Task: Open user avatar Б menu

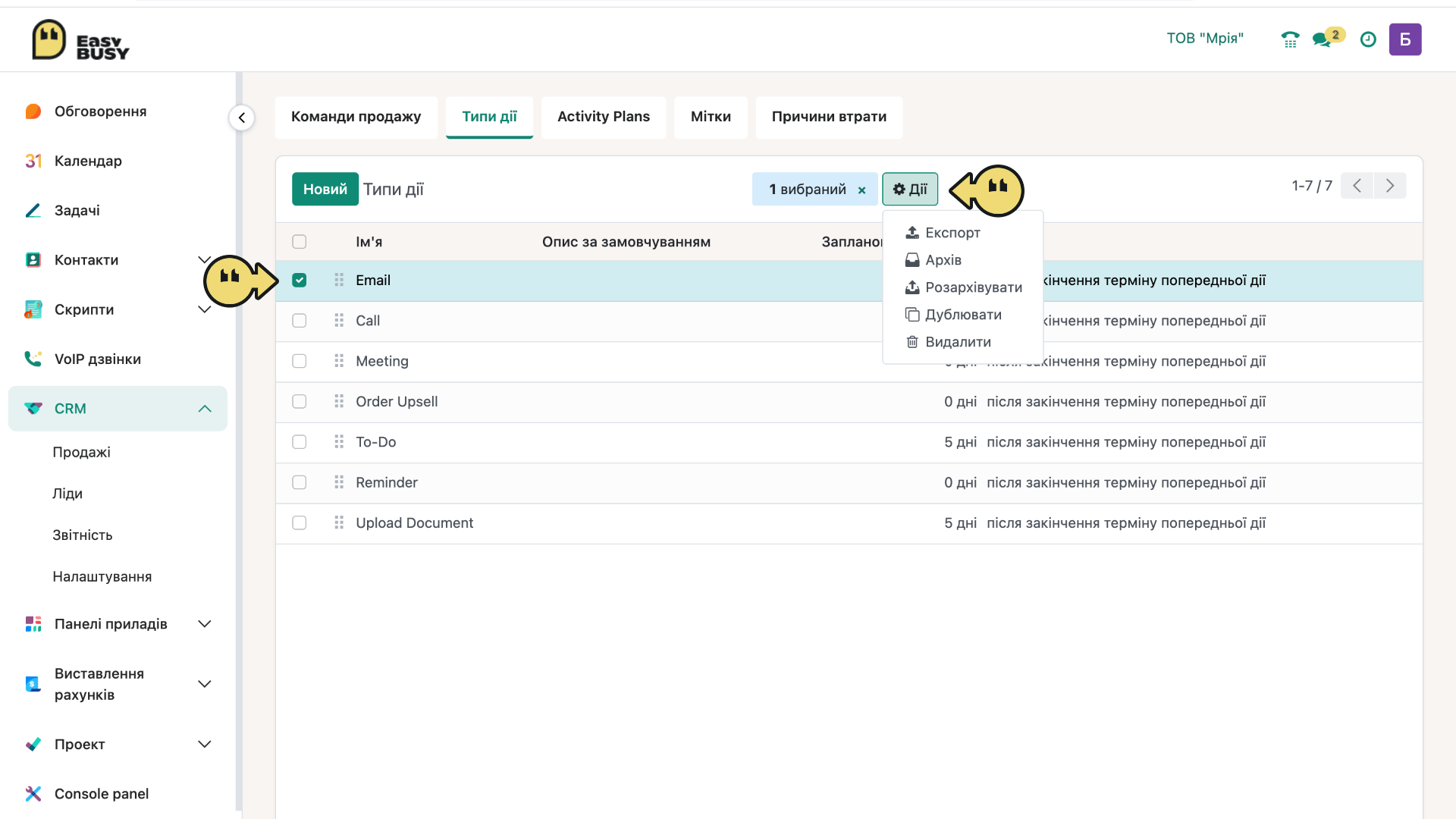Action: pyautogui.click(x=1405, y=39)
